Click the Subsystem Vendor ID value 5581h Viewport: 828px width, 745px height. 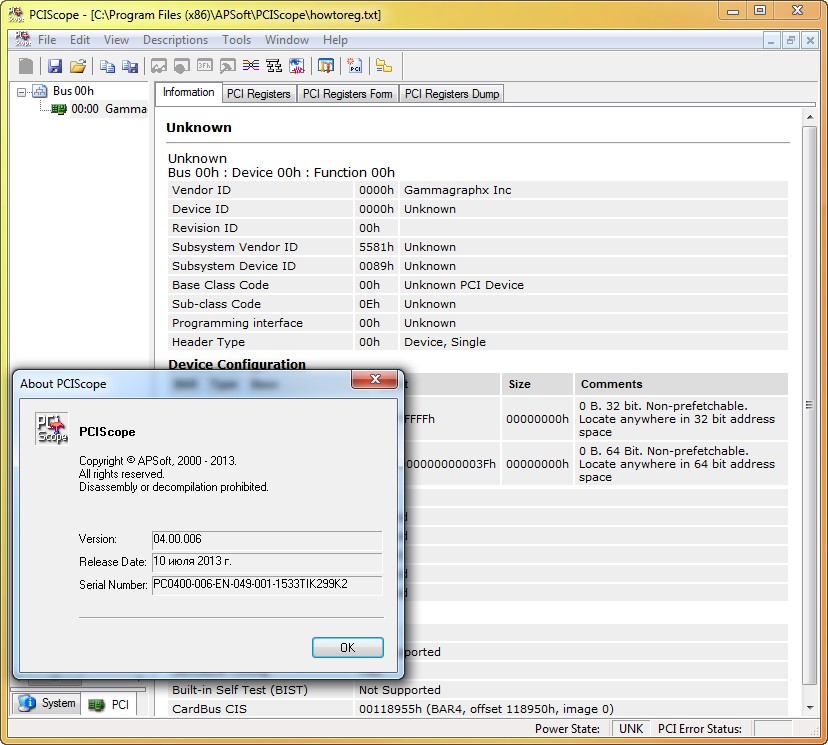coord(376,247)
